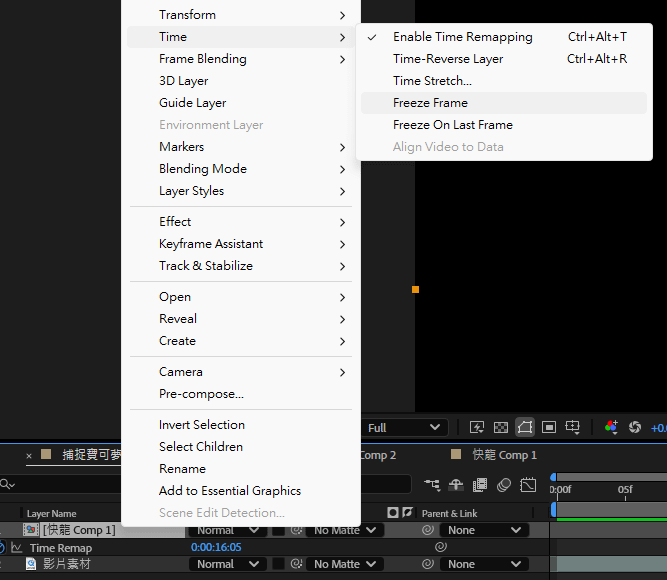Toggle the shy layers hide switch

(456, 485)
